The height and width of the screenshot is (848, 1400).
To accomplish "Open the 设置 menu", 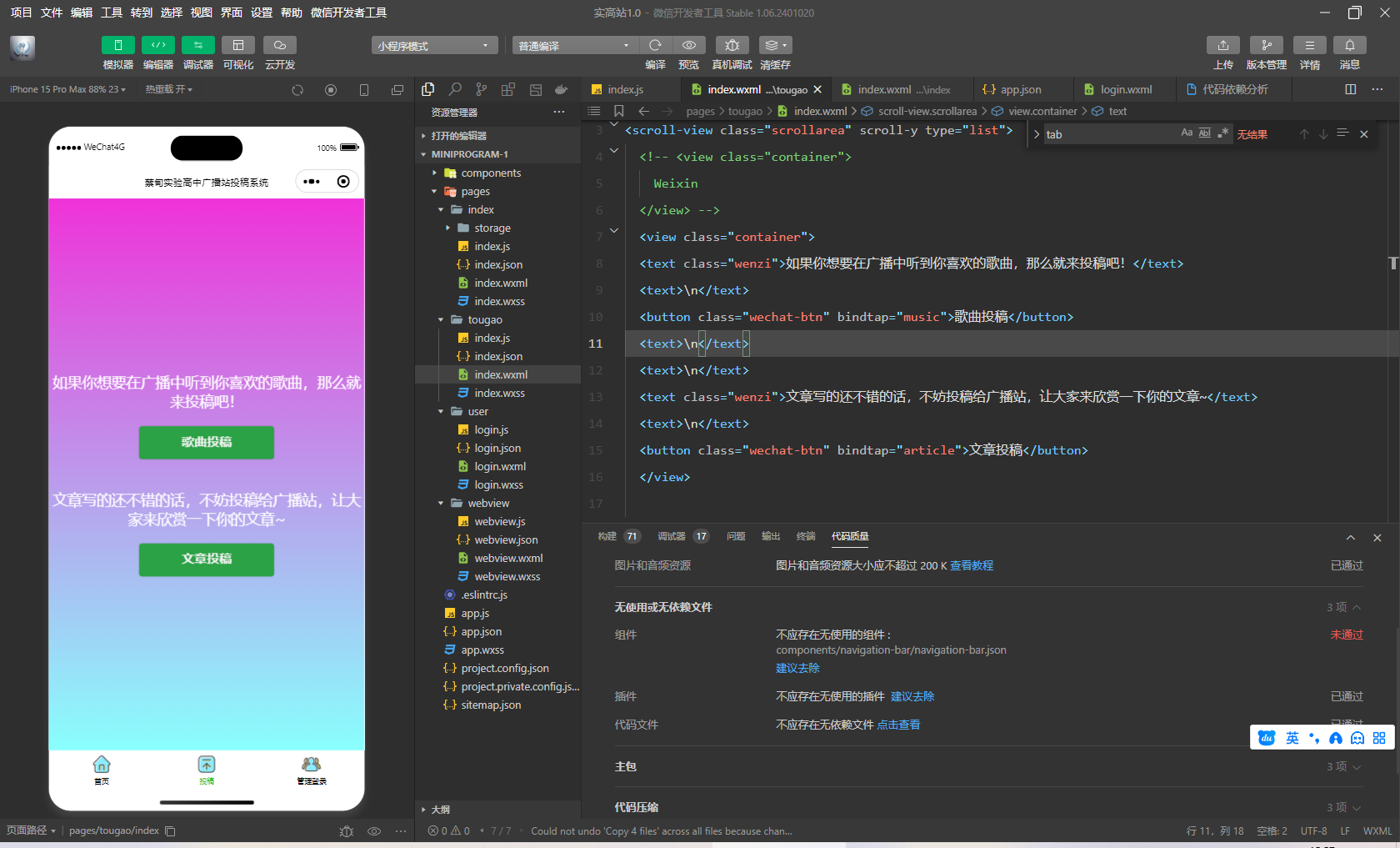I will (x=262, y=13).
